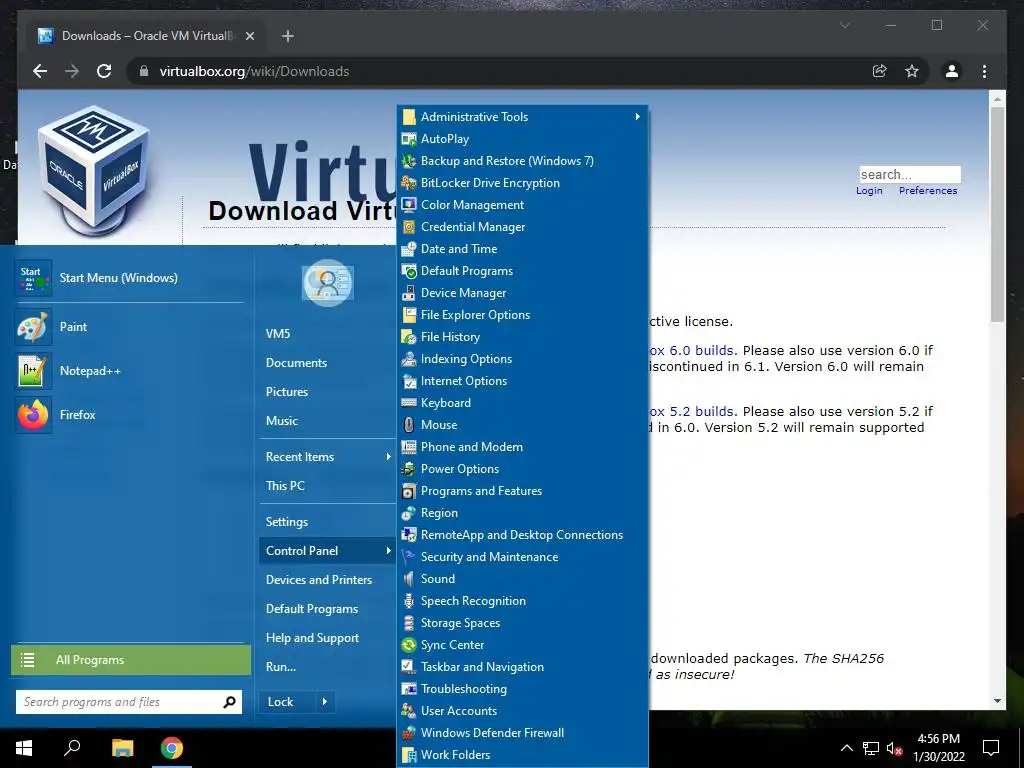Click the Region icon
1024x768 pixels.
pyautogui.click(x=409, y=513)
